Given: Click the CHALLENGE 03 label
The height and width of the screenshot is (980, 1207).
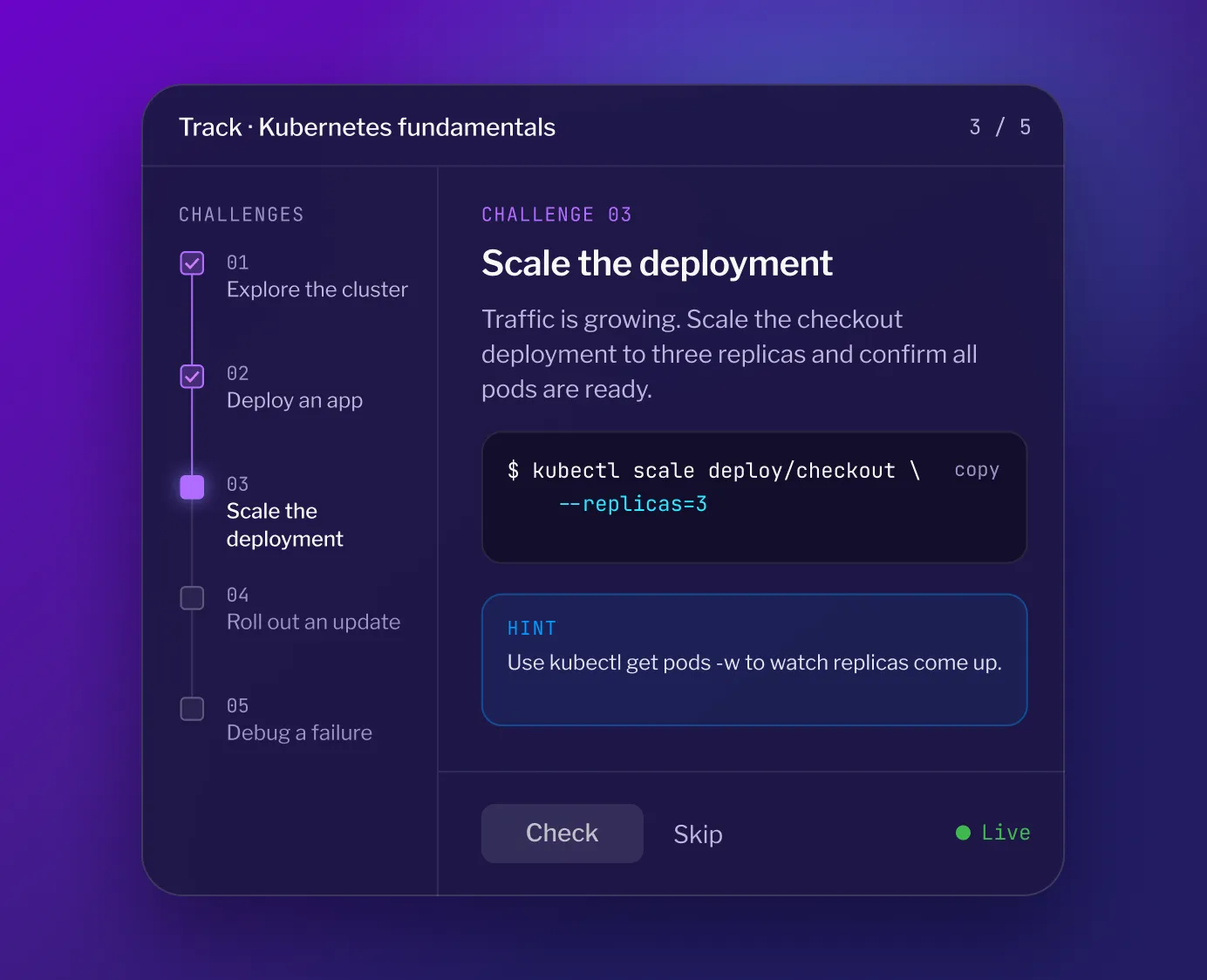Looking at the screenshot, I should tap(556, 214).
